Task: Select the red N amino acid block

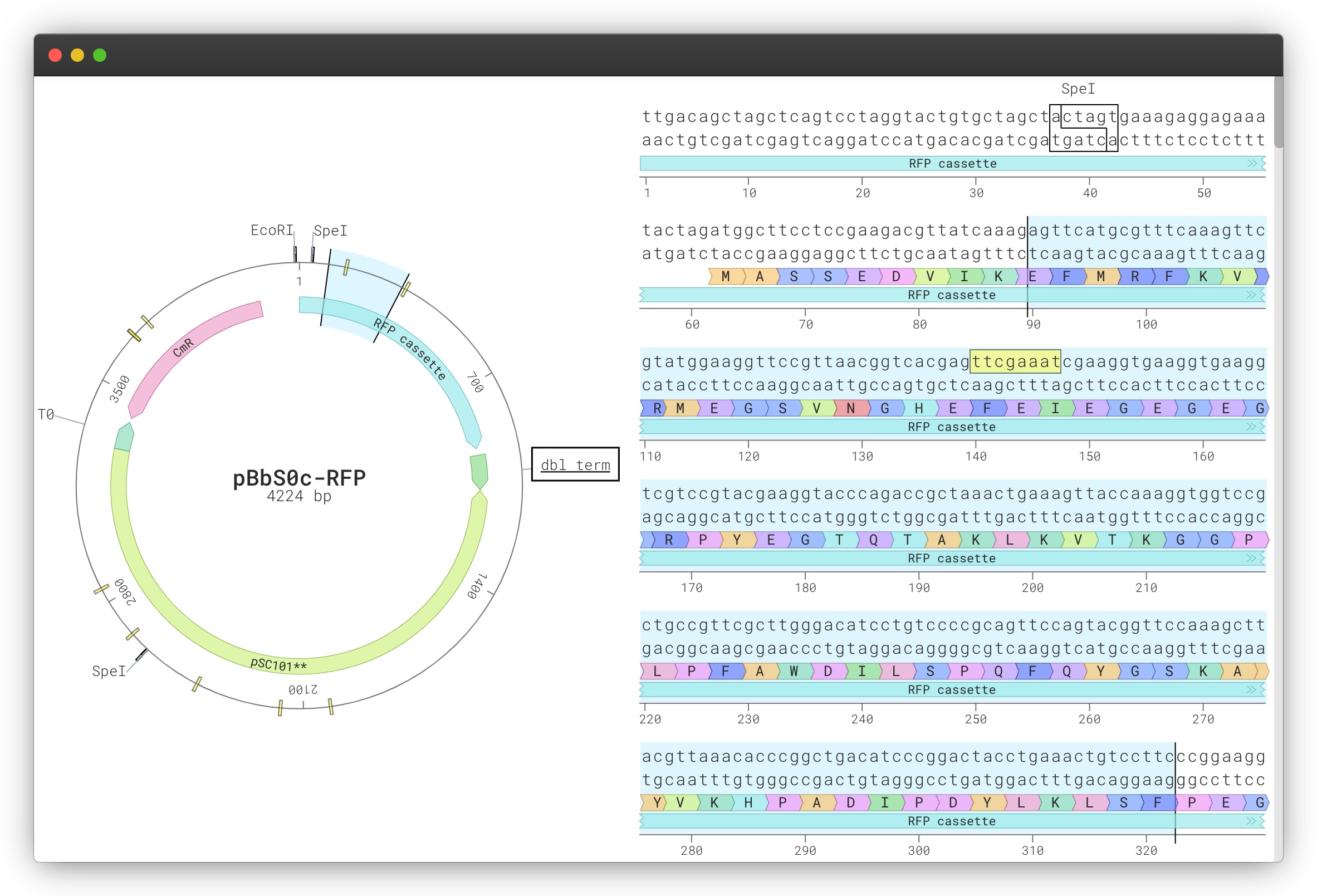Action: tap(850, 409)
